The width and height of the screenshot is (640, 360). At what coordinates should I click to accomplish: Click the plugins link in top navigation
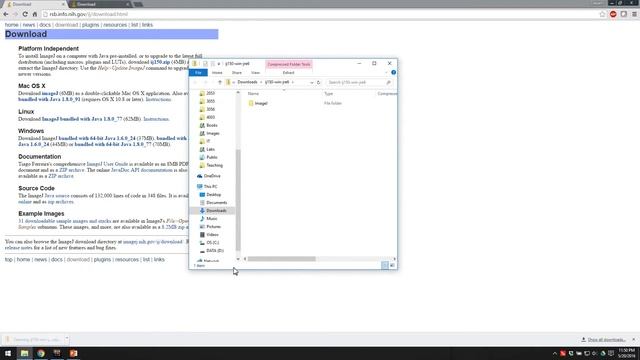91,25
